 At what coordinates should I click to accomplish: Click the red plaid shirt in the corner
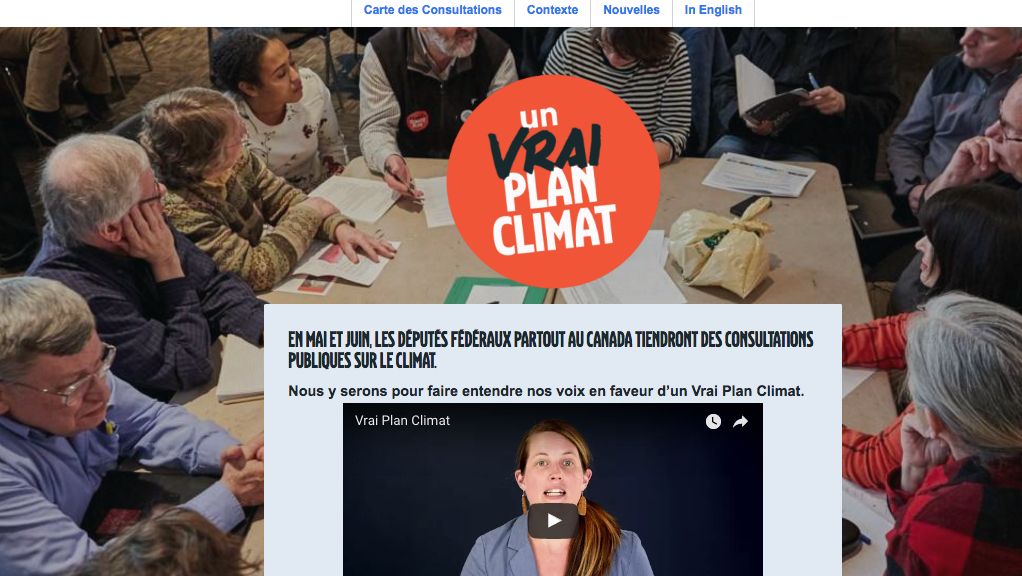pyautogui.click(x=955, y=515)
